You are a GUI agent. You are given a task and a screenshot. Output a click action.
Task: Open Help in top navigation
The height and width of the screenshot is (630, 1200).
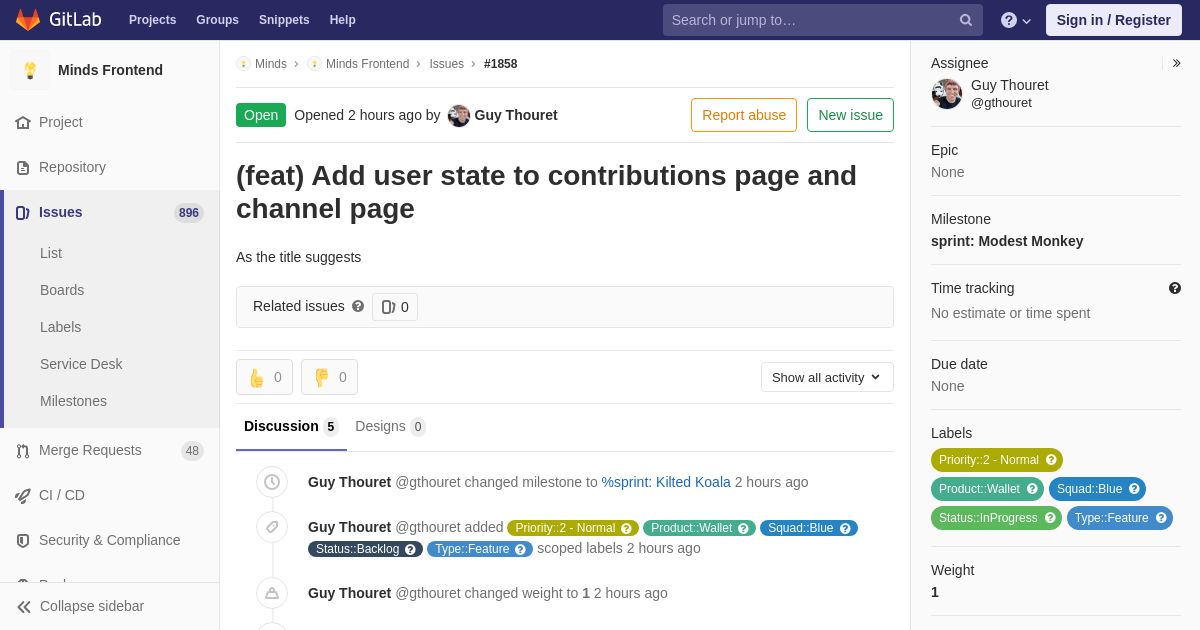tap(343, 20)
